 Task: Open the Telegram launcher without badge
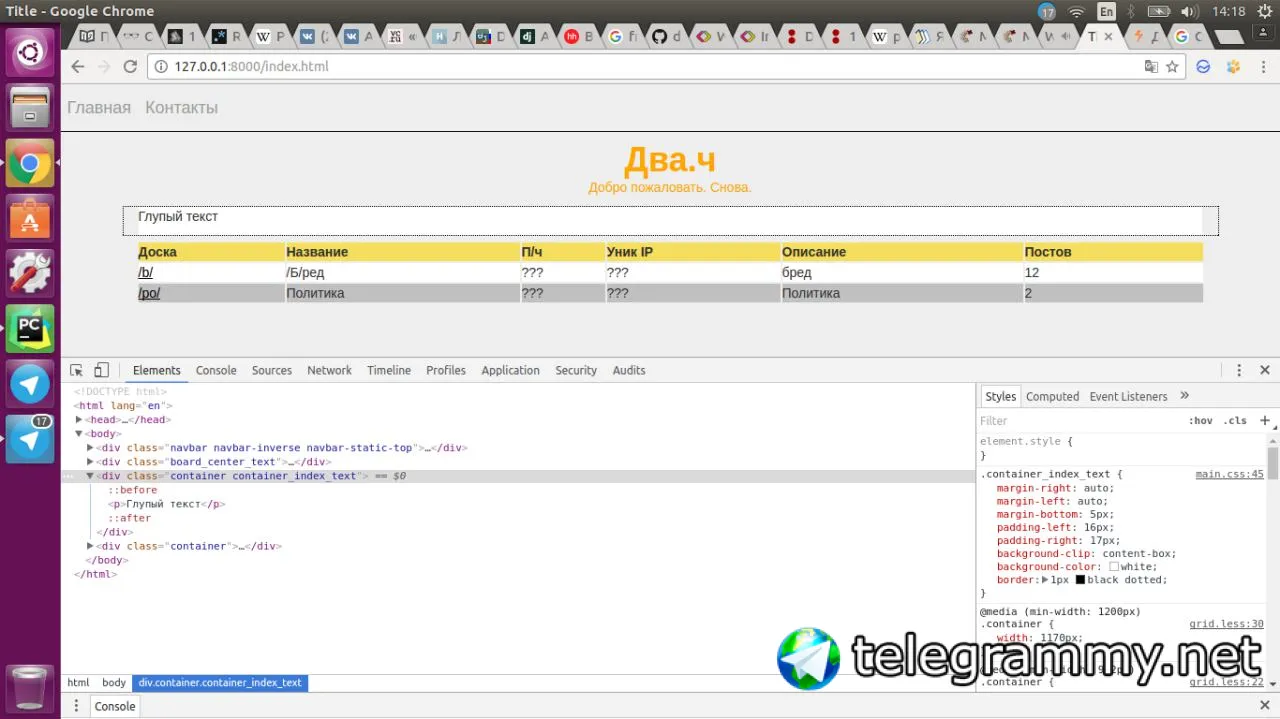point(30,384)
